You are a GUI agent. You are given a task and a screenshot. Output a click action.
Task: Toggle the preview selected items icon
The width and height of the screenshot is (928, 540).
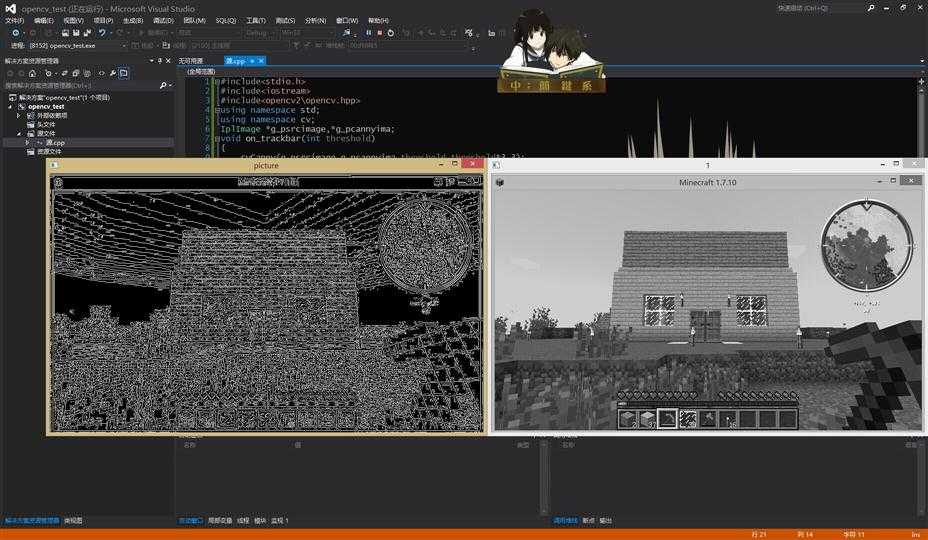point(124,73)
